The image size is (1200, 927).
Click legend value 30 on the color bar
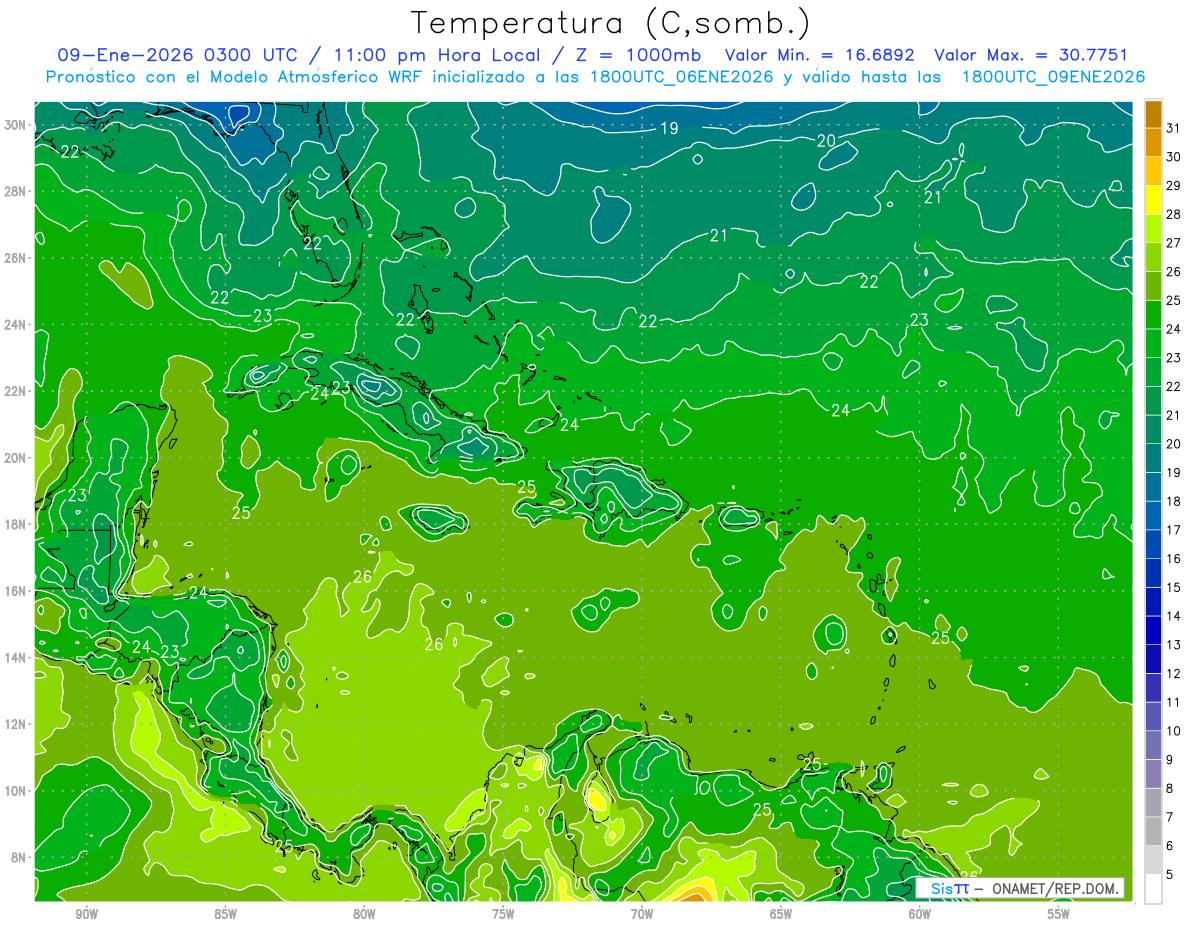pyautogui.click(x=1173, y=157)
